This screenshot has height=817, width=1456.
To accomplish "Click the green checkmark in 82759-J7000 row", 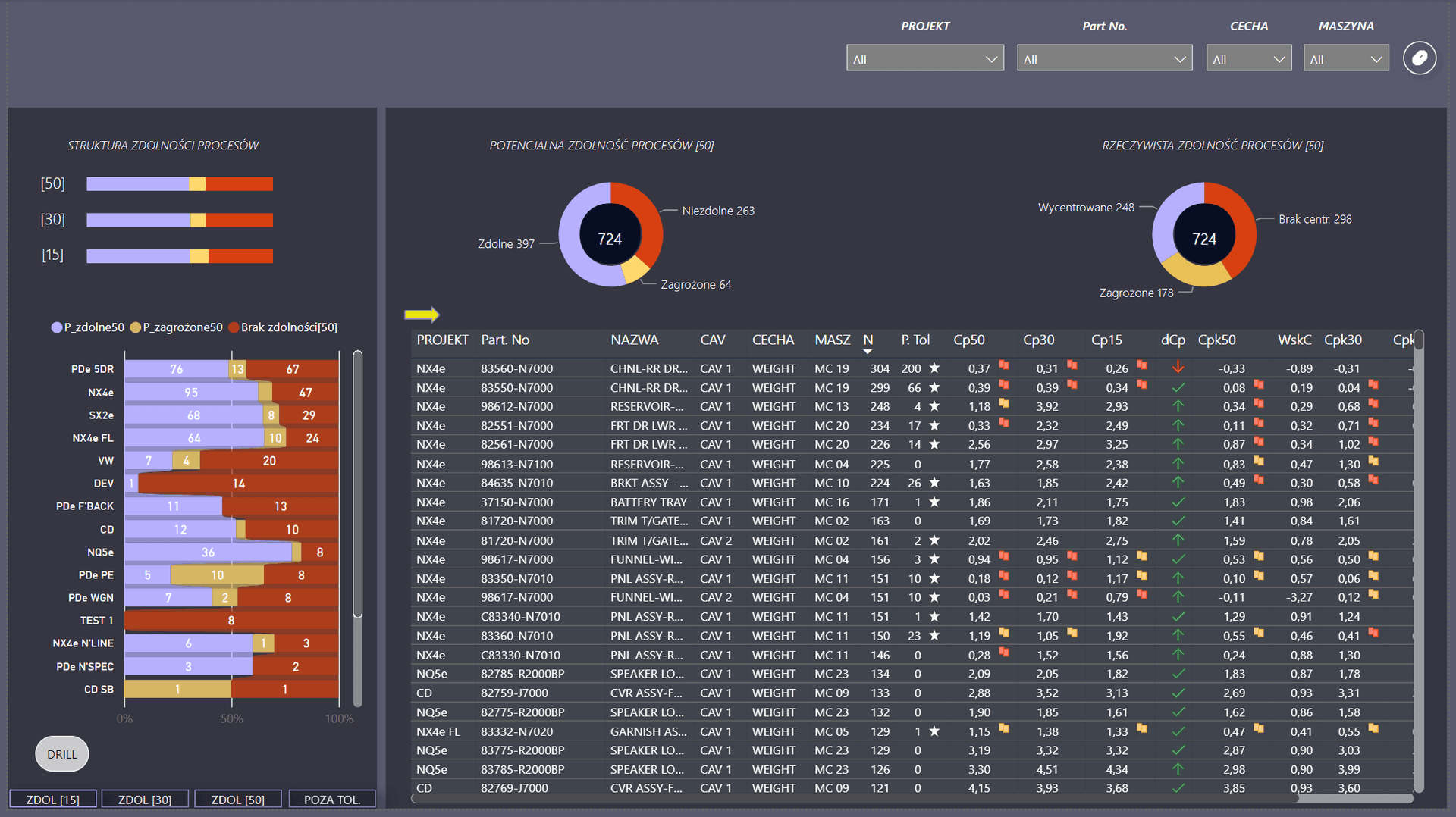I will 1178,693.
